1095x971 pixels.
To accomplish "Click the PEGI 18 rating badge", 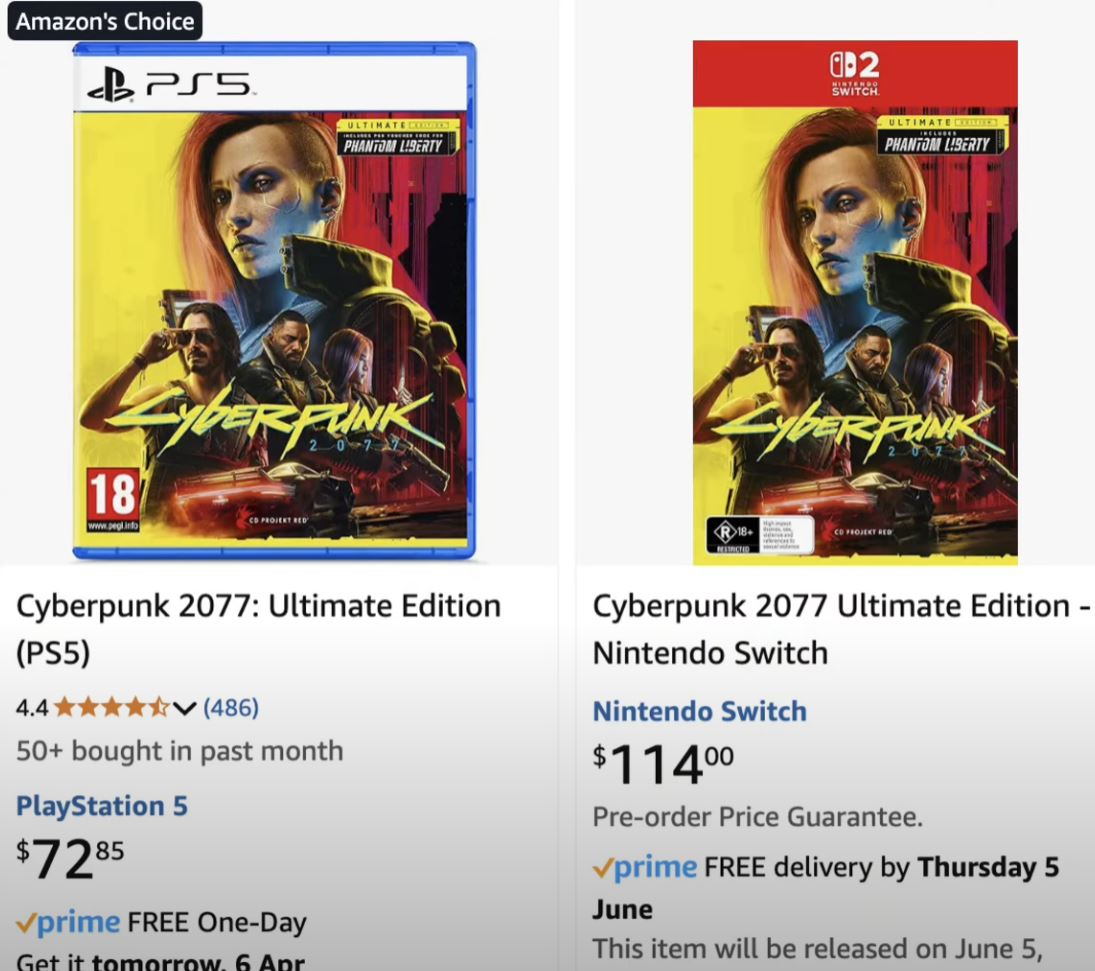I will pos(113,500).
